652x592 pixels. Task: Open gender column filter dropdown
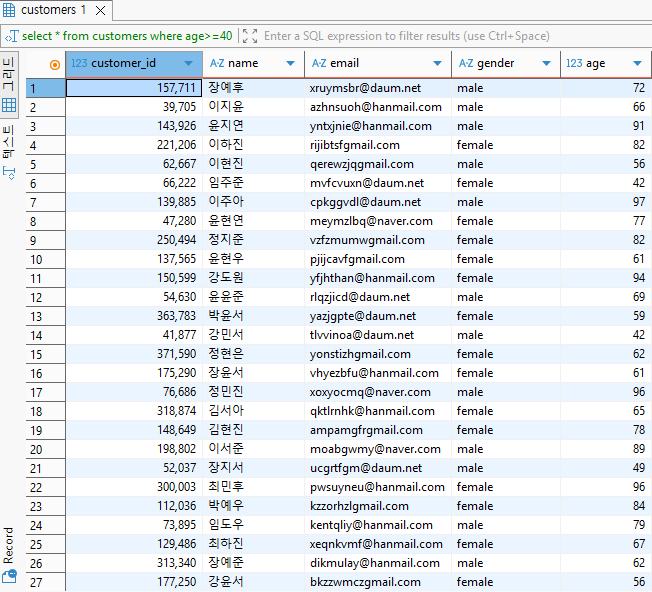tap(546, 64)
